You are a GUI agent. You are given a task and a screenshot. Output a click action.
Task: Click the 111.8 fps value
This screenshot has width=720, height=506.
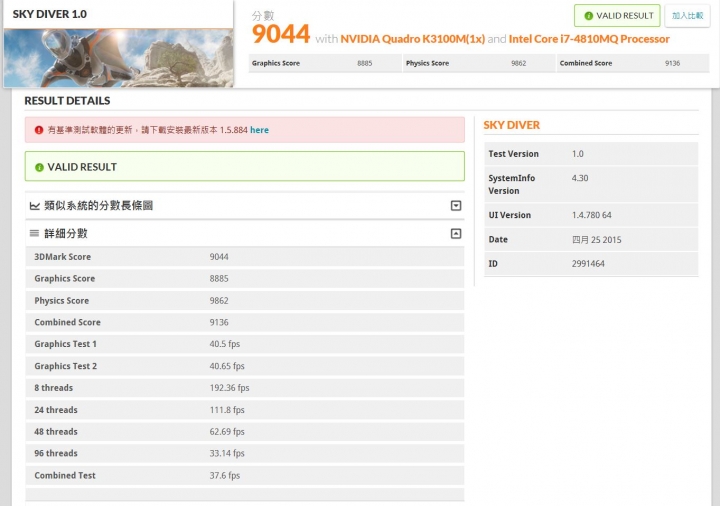(227, 410)
